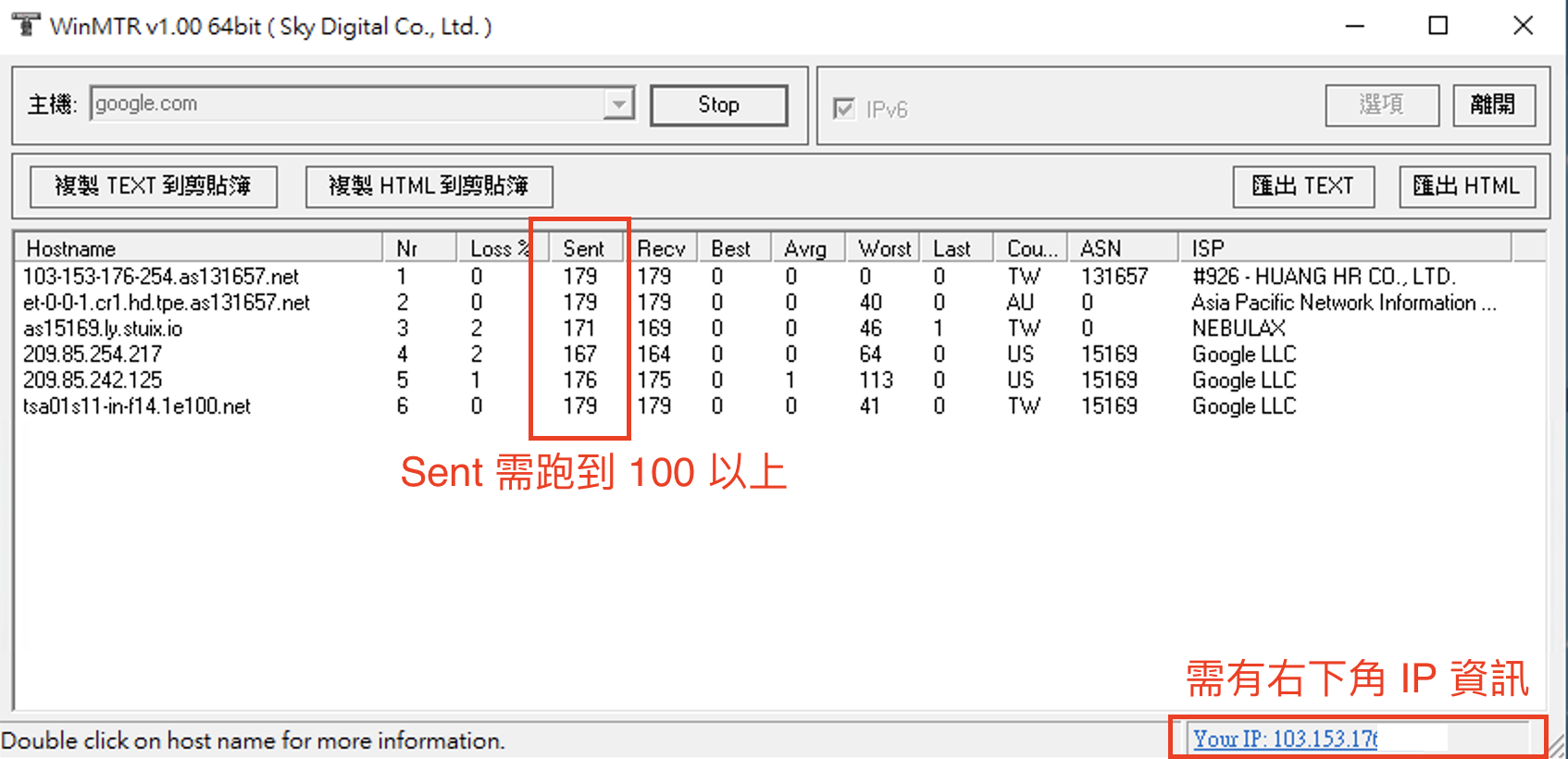Export results using 匯出 TEXT
The height and width of the screenshot is (759, 1568).
[x=1302, y=186]
